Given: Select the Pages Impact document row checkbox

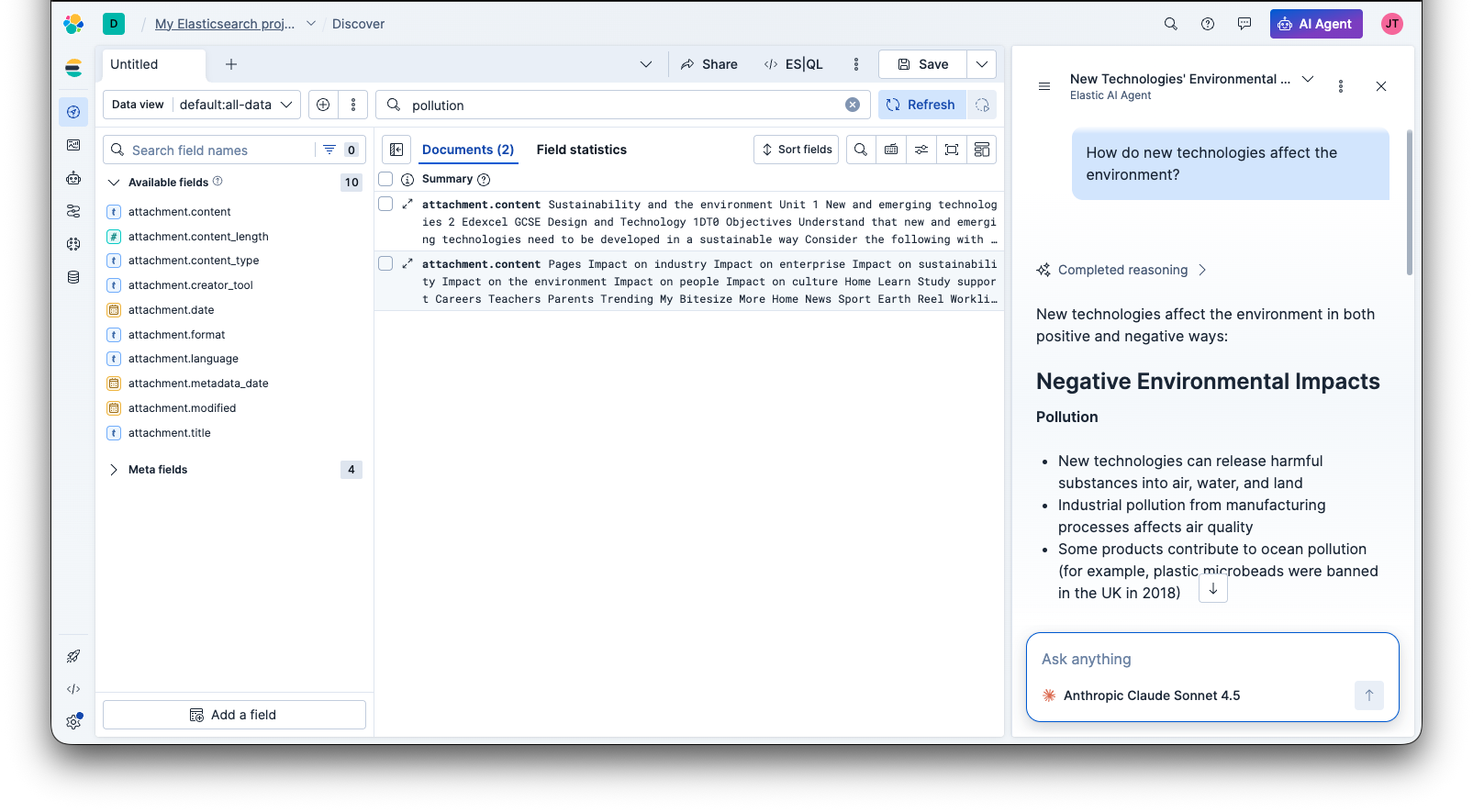Looking at the screenshot, I should coord(385,263).
